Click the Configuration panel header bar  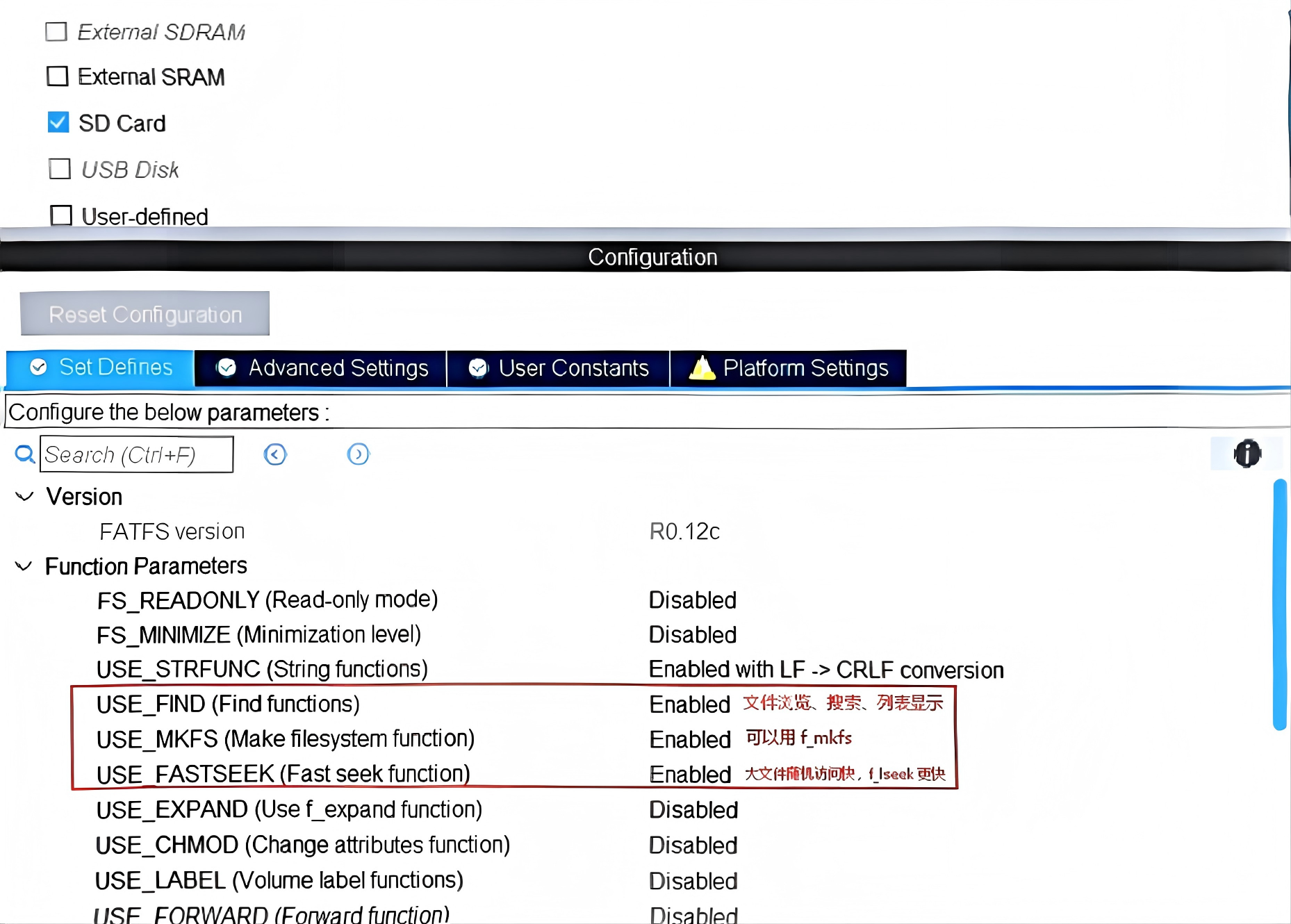coord(645,256)
